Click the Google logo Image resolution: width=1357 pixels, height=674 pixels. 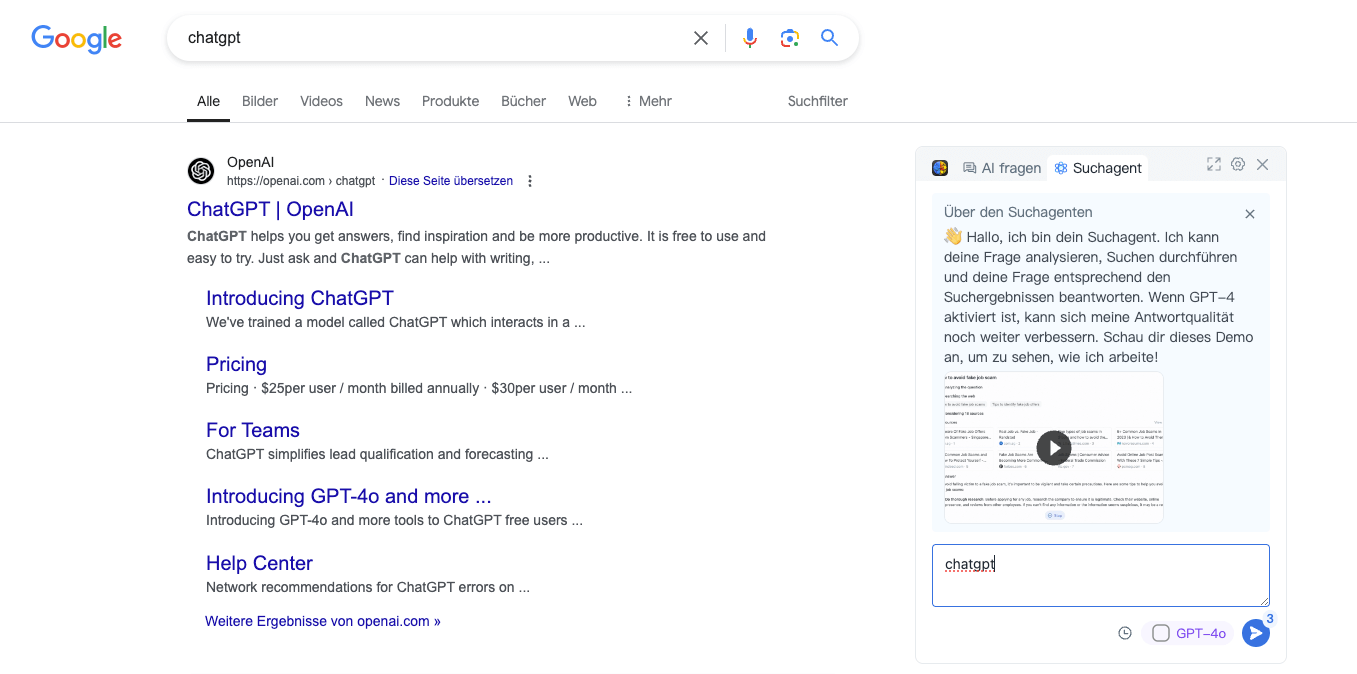click(77, 39)
